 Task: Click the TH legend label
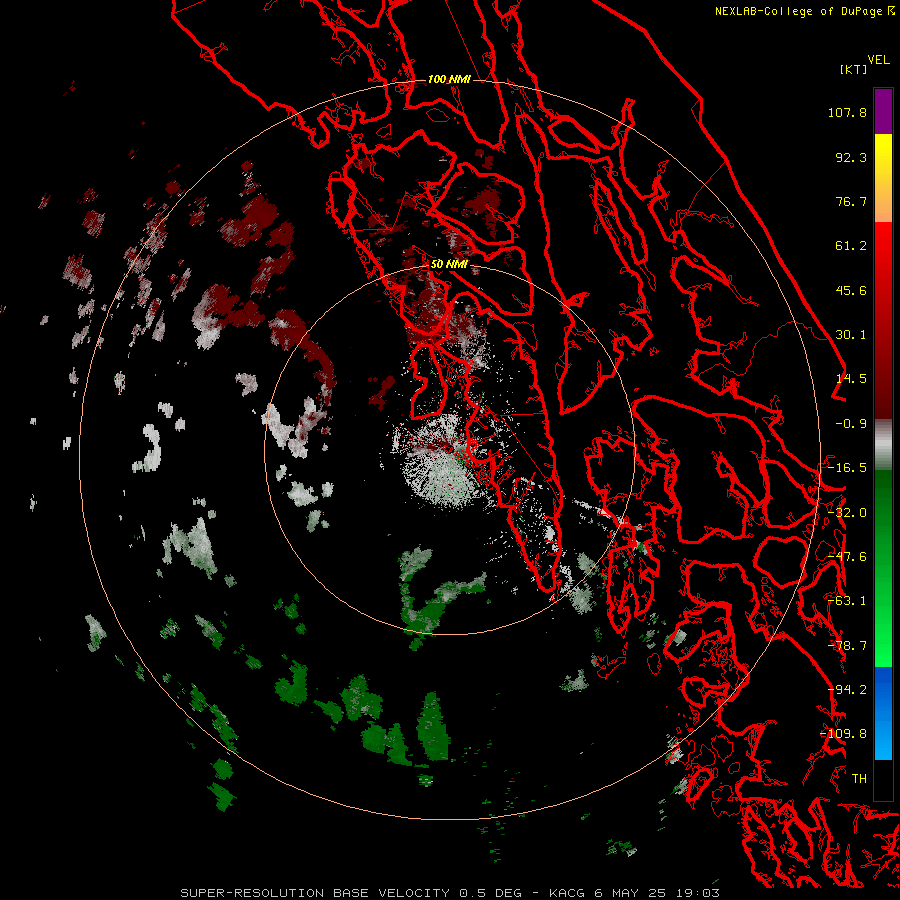(859, 779)
